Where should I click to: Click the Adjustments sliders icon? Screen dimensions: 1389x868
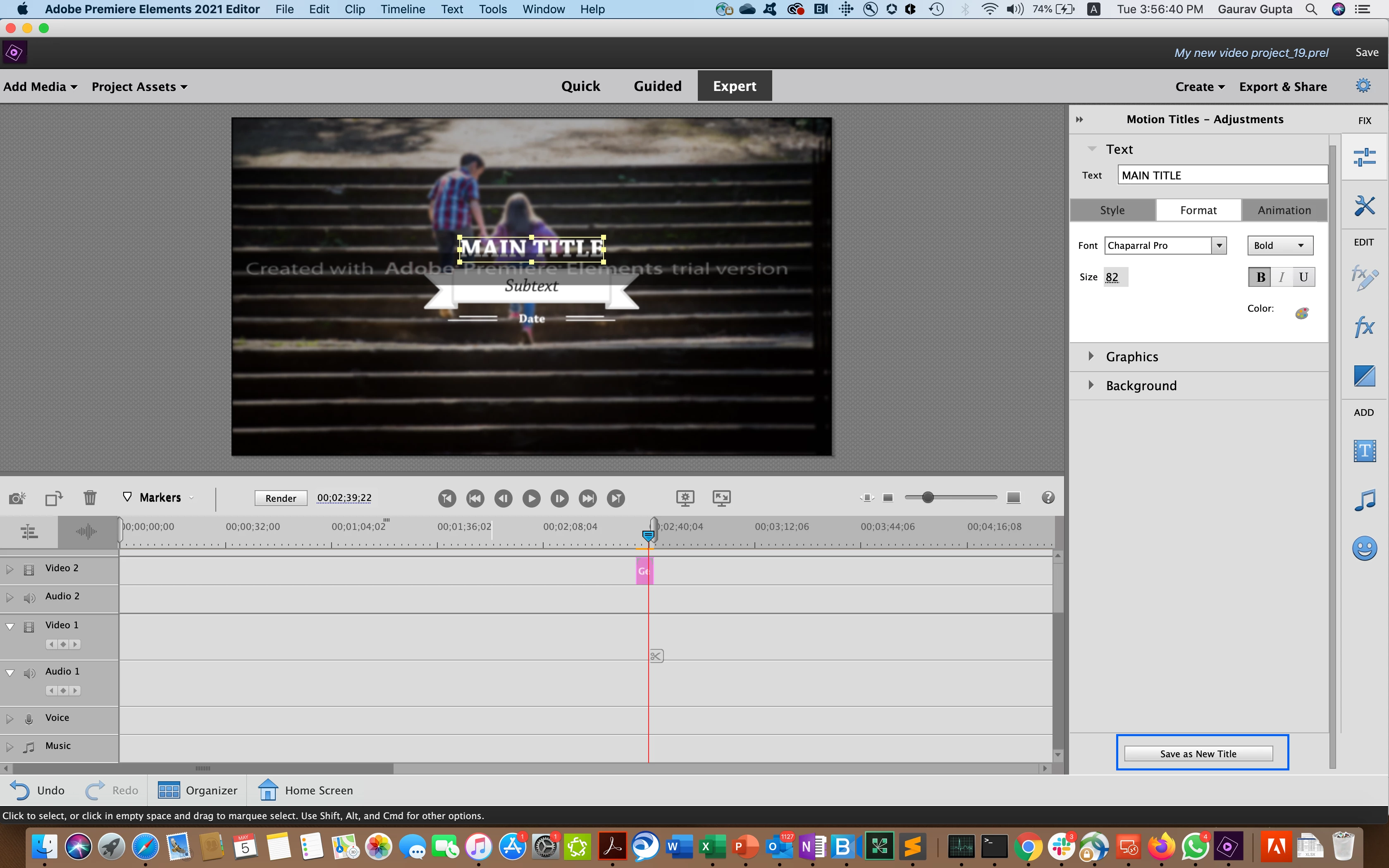(1364, 157)
